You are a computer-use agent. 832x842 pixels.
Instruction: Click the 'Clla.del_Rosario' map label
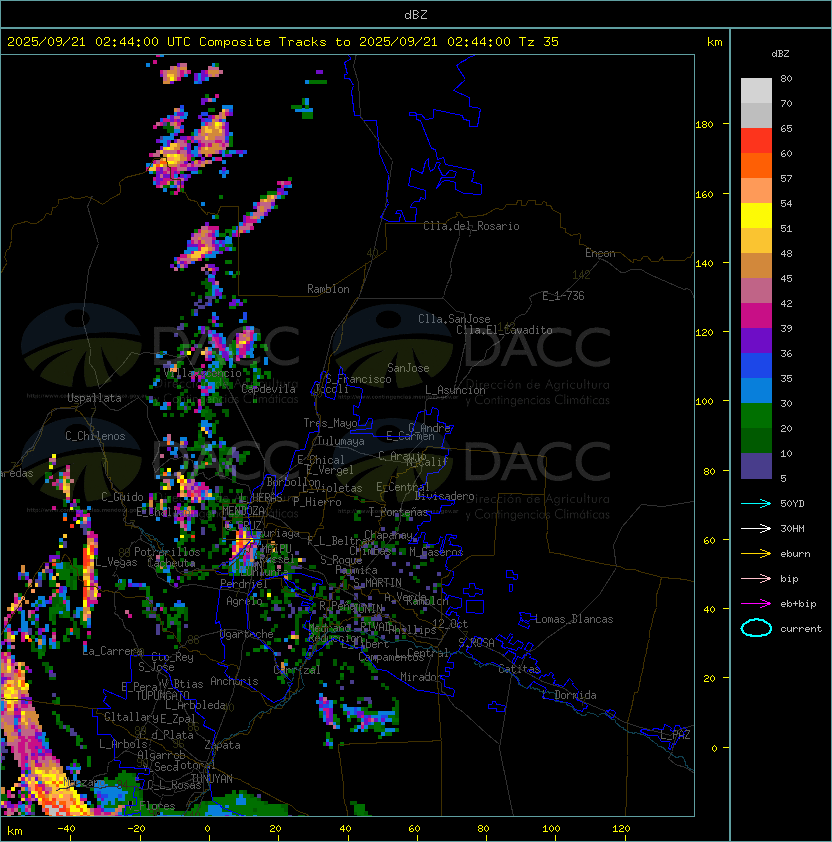click(x=471, y=226)
